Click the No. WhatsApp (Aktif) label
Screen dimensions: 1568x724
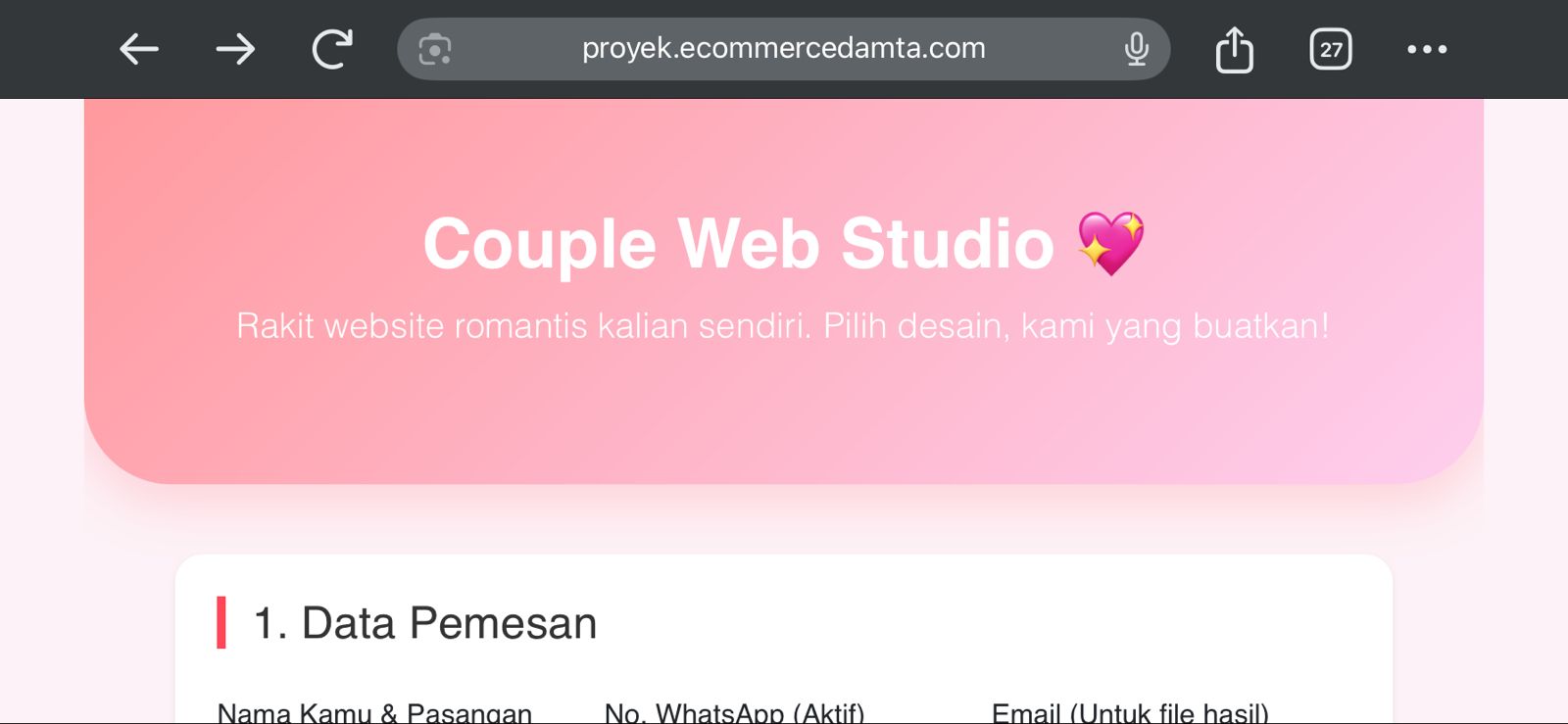pyautogui.click(x=735, y=712)
